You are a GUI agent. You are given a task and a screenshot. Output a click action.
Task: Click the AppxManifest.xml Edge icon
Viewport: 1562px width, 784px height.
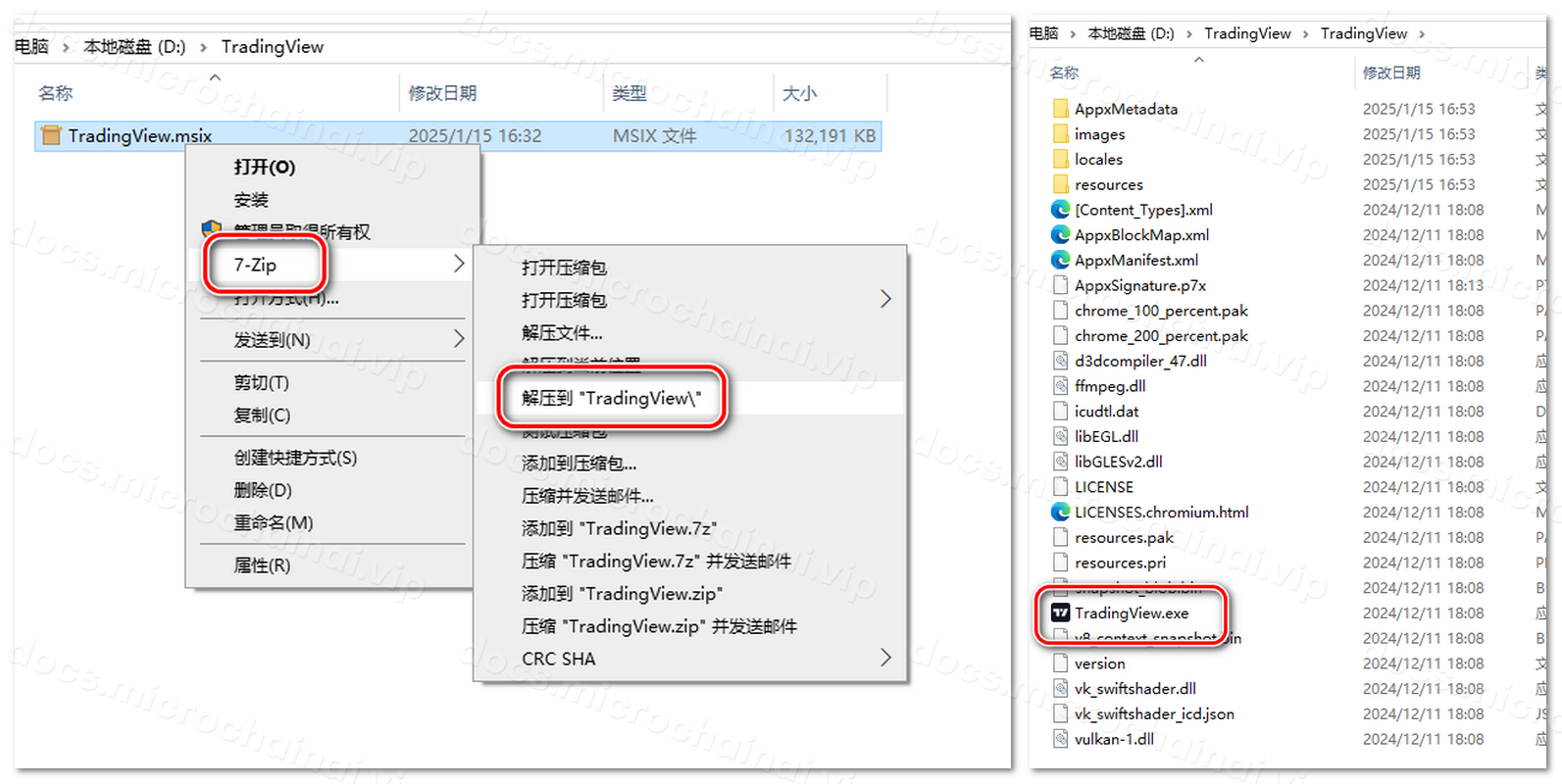coord(1060,260)
